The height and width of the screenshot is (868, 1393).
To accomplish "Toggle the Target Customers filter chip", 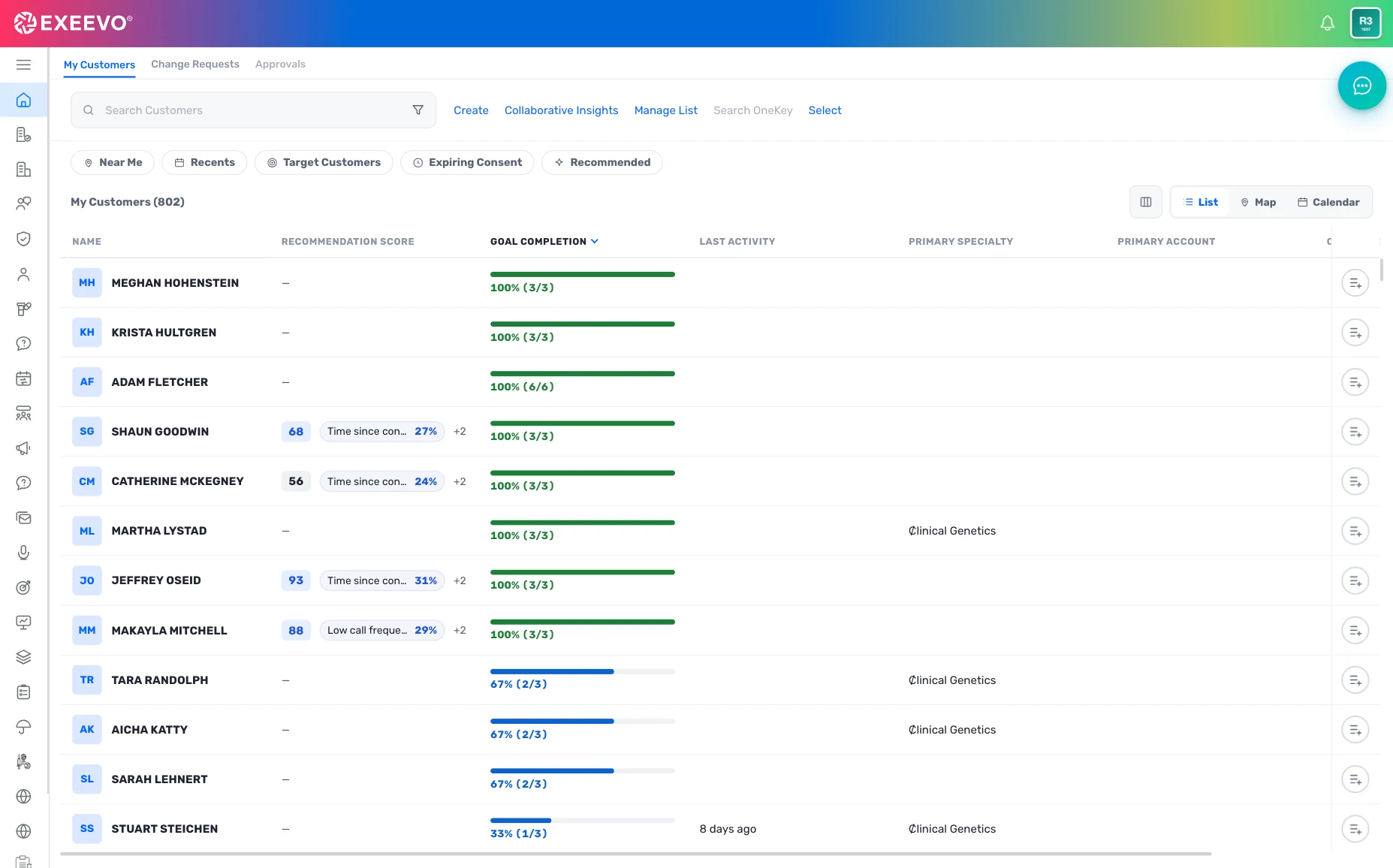I will [324, 162].
